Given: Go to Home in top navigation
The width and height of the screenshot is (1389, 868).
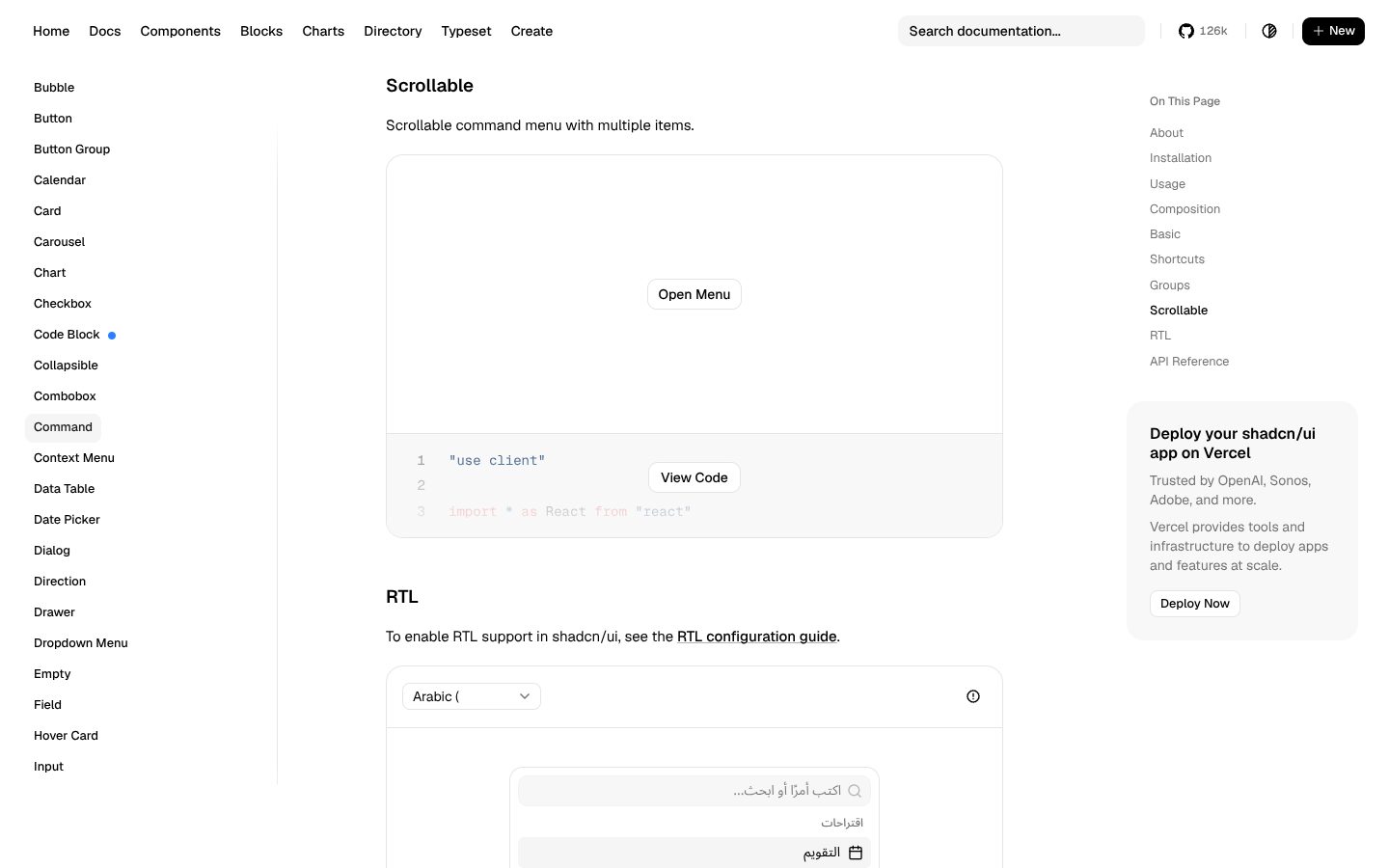Looking at the screenshot, I should 51,31.
